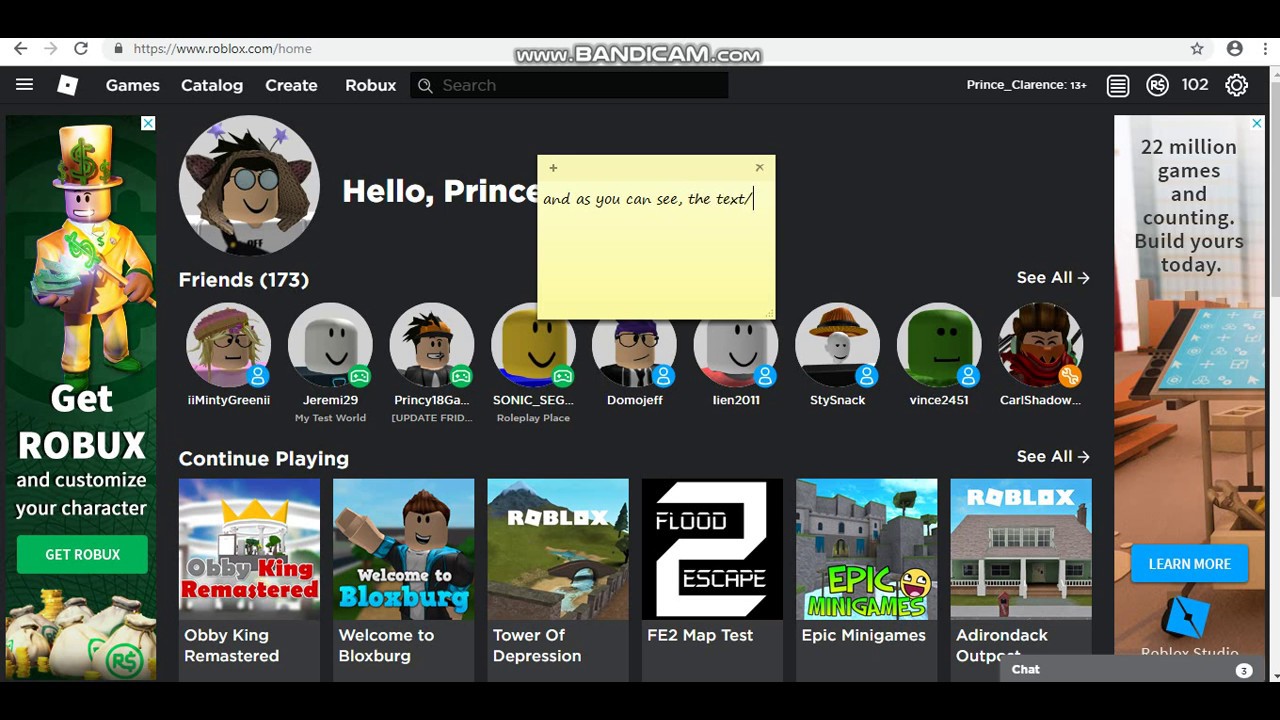Screen dimensions: 1280x720
Task: Open the Create nav item
Action: click(x=291, y=85)
